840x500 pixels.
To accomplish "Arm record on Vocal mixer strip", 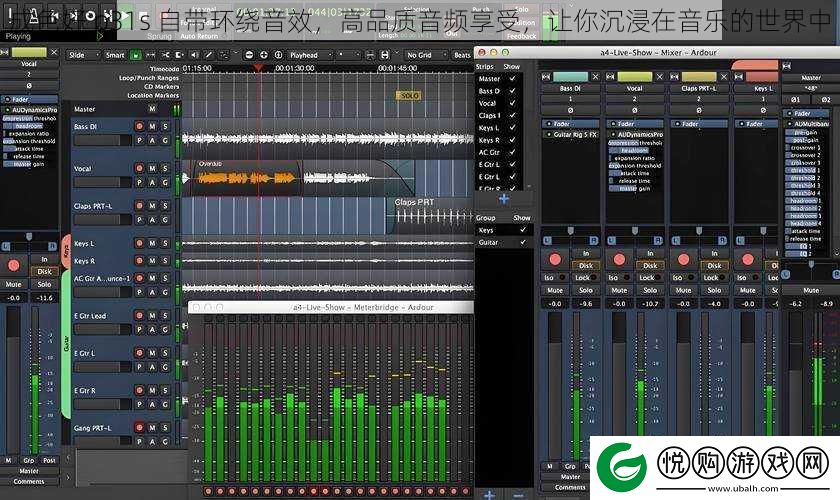I will 619,259.
